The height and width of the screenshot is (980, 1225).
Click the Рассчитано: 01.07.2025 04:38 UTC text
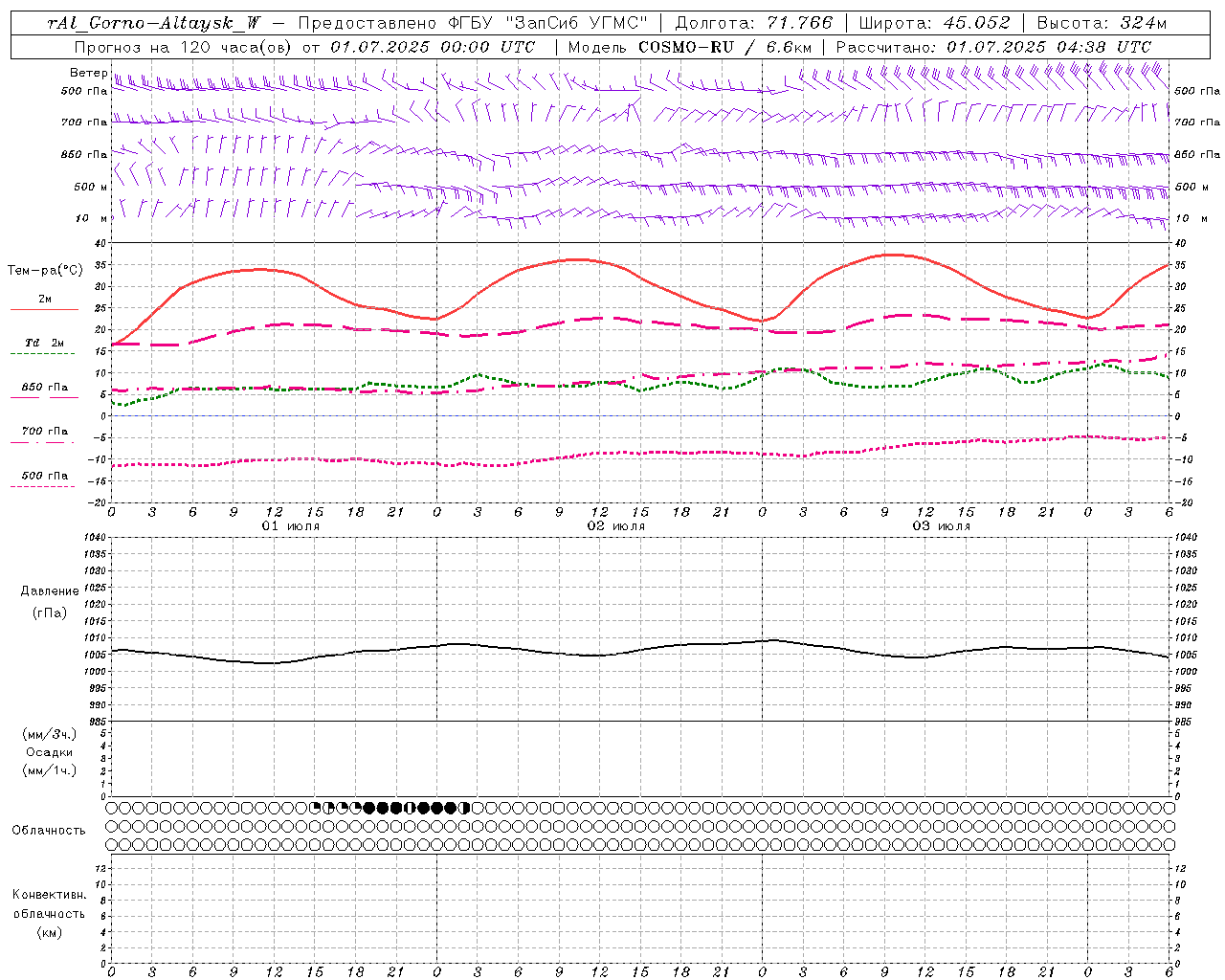click(993, 47)
